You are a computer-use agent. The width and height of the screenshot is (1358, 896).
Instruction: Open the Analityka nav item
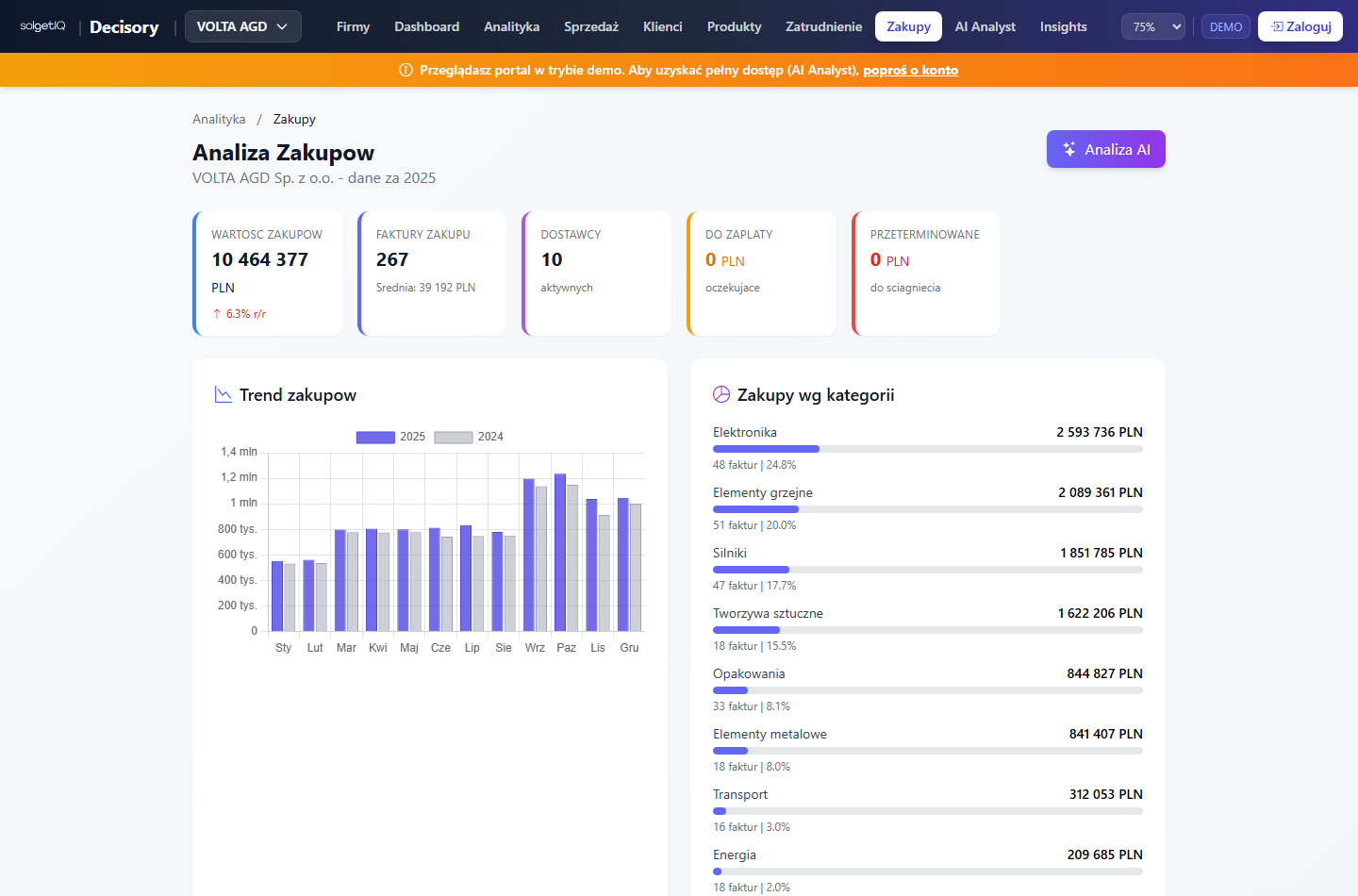pyautogui.click(x=512, y=26)
